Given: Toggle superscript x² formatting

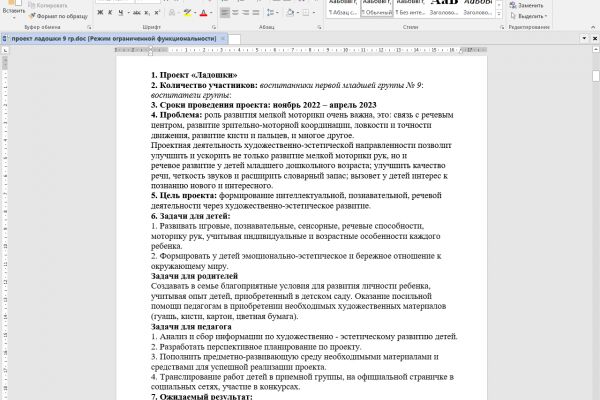Looking at the screenshot, I should [x=157, y=13].
